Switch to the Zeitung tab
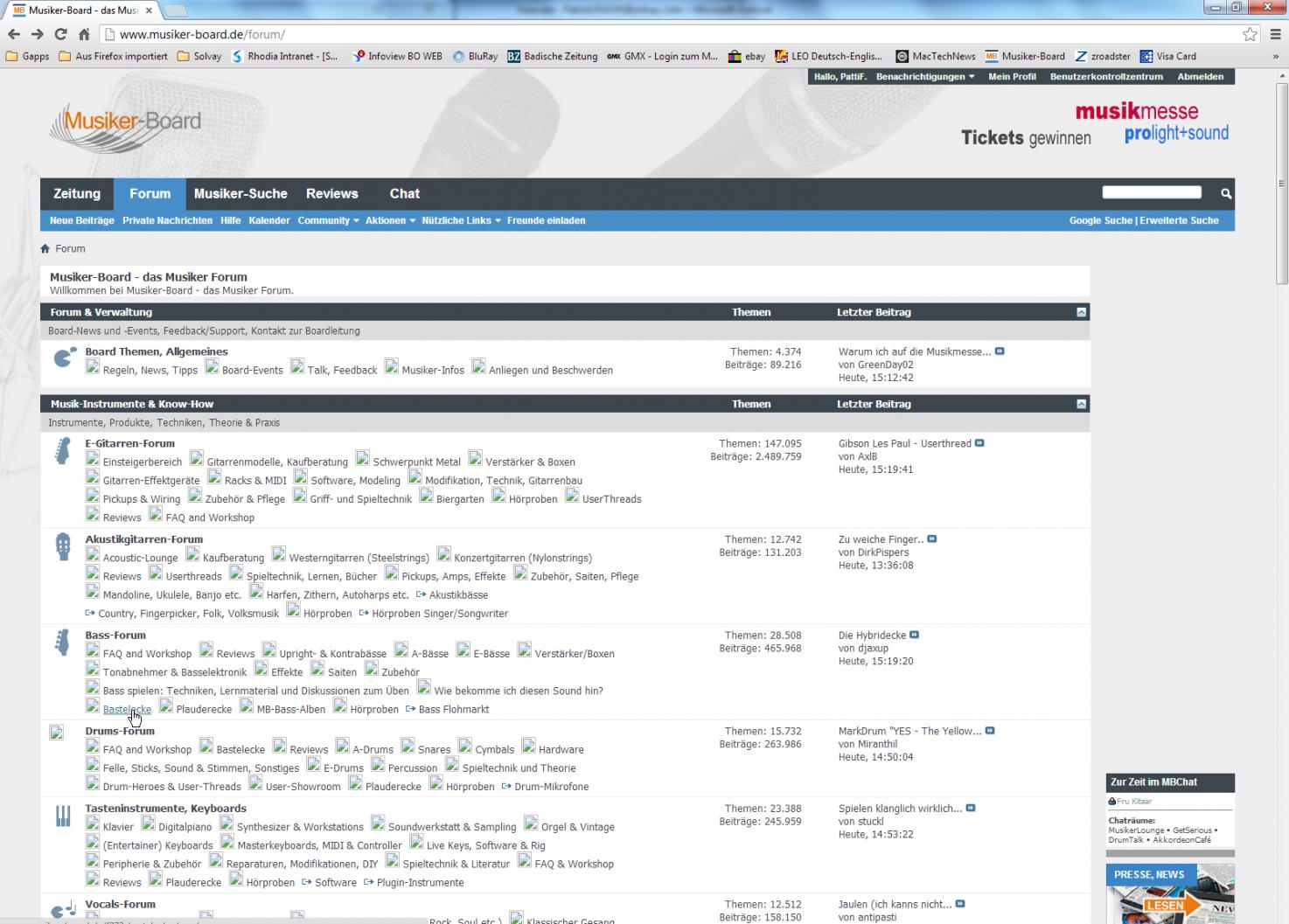Screen dimensions: 1289x924 point(77,194)
